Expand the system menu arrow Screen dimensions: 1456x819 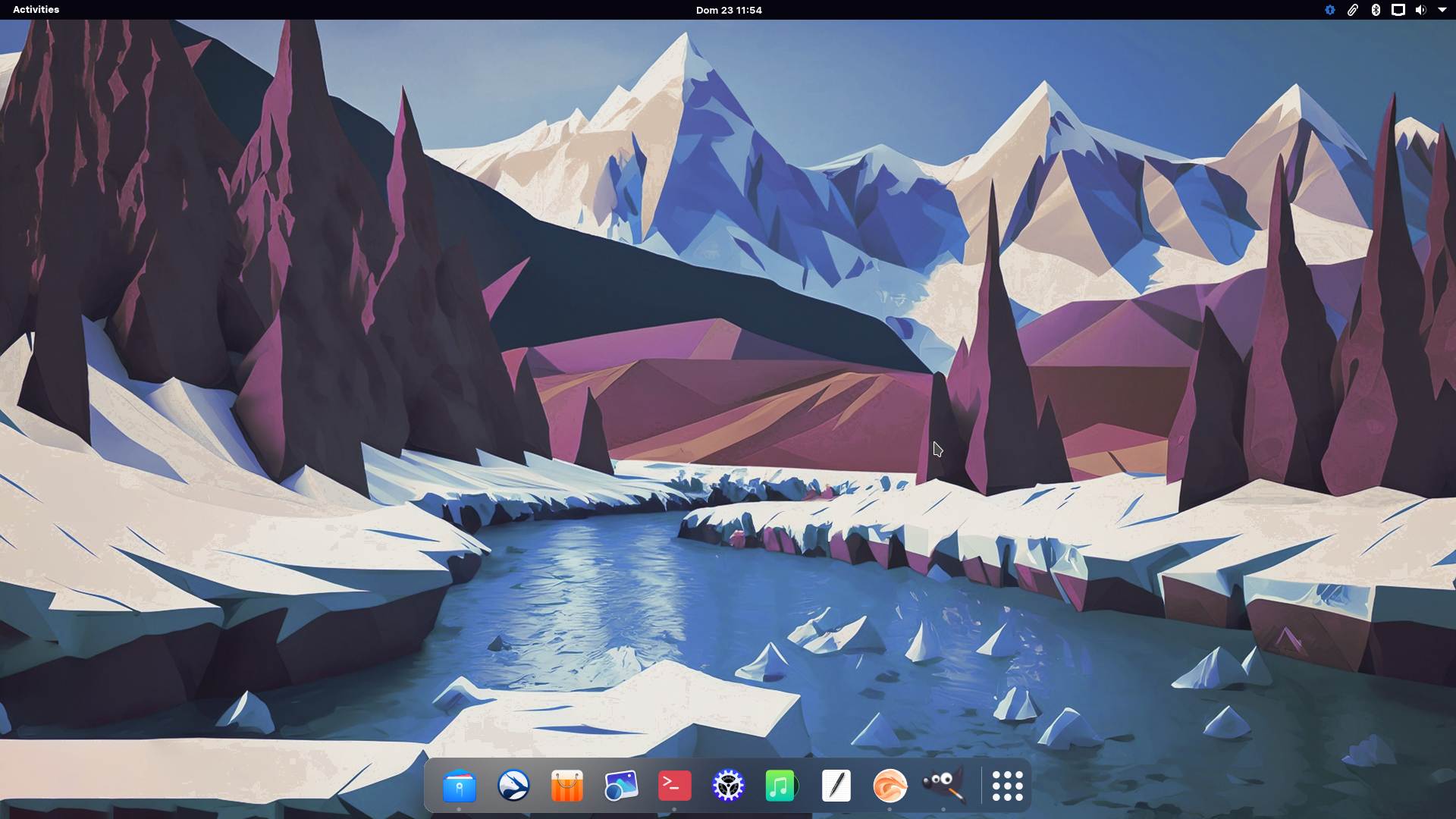pyautogui.click(x=1442, y=10)
